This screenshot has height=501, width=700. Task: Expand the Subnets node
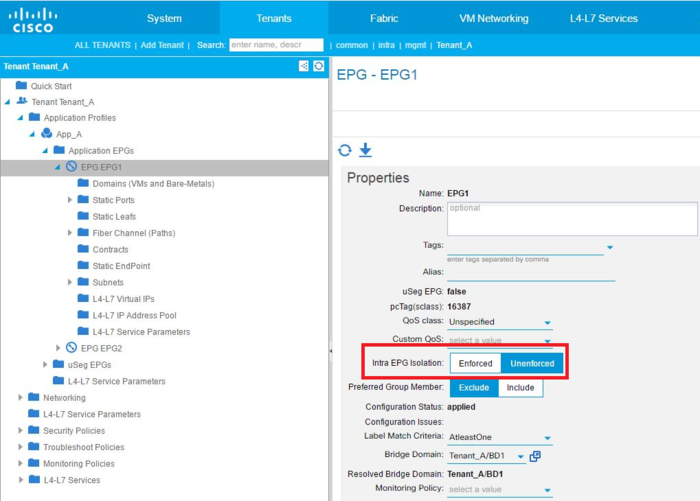click(70, 282)
